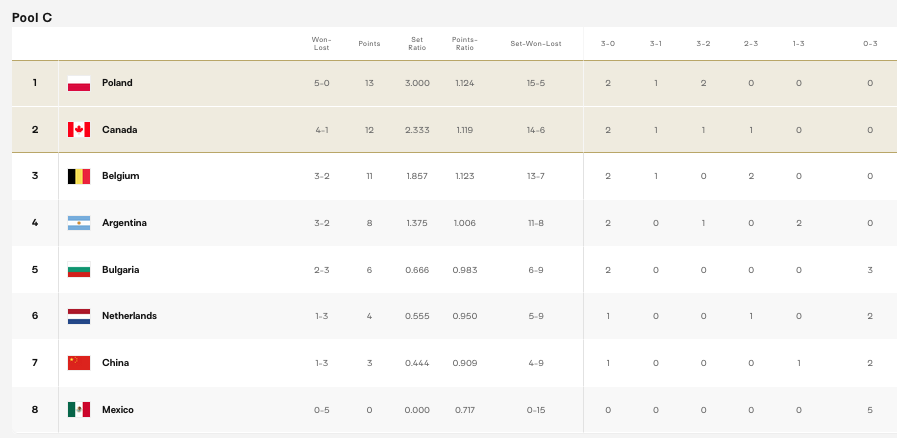The image size is (897, 438).
Task: Click the Set-Won-Lost column header
Action: (x=535, y=44)
